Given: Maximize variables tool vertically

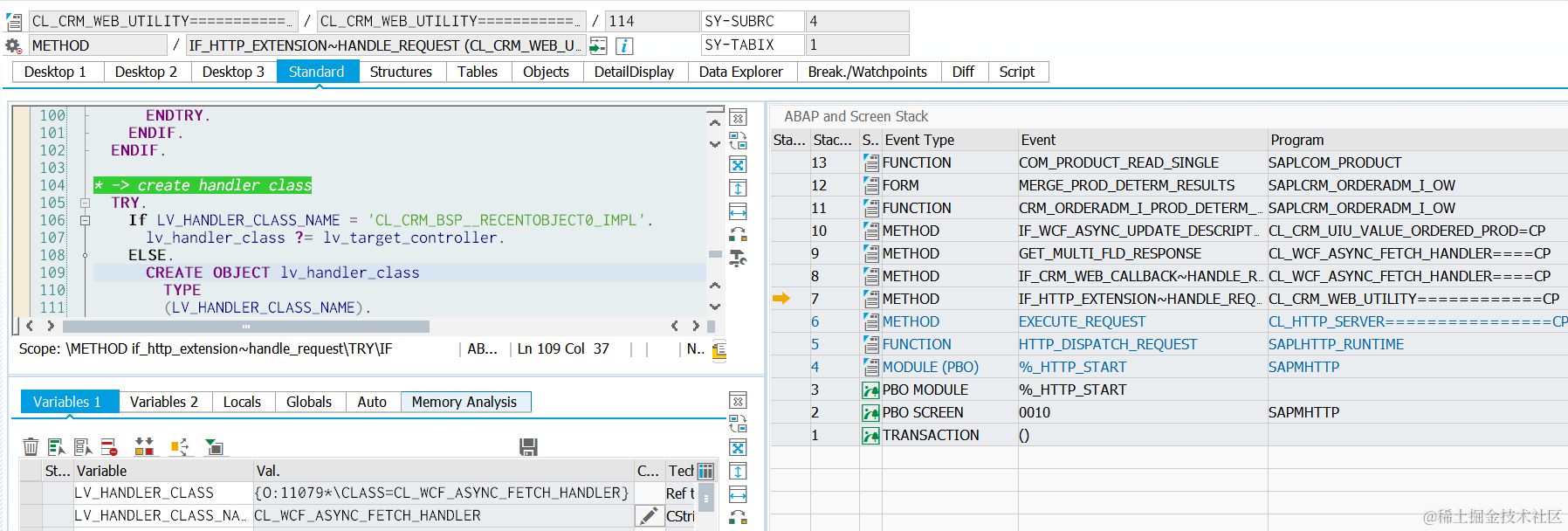Looking at the screenshot, I should 738,472.
